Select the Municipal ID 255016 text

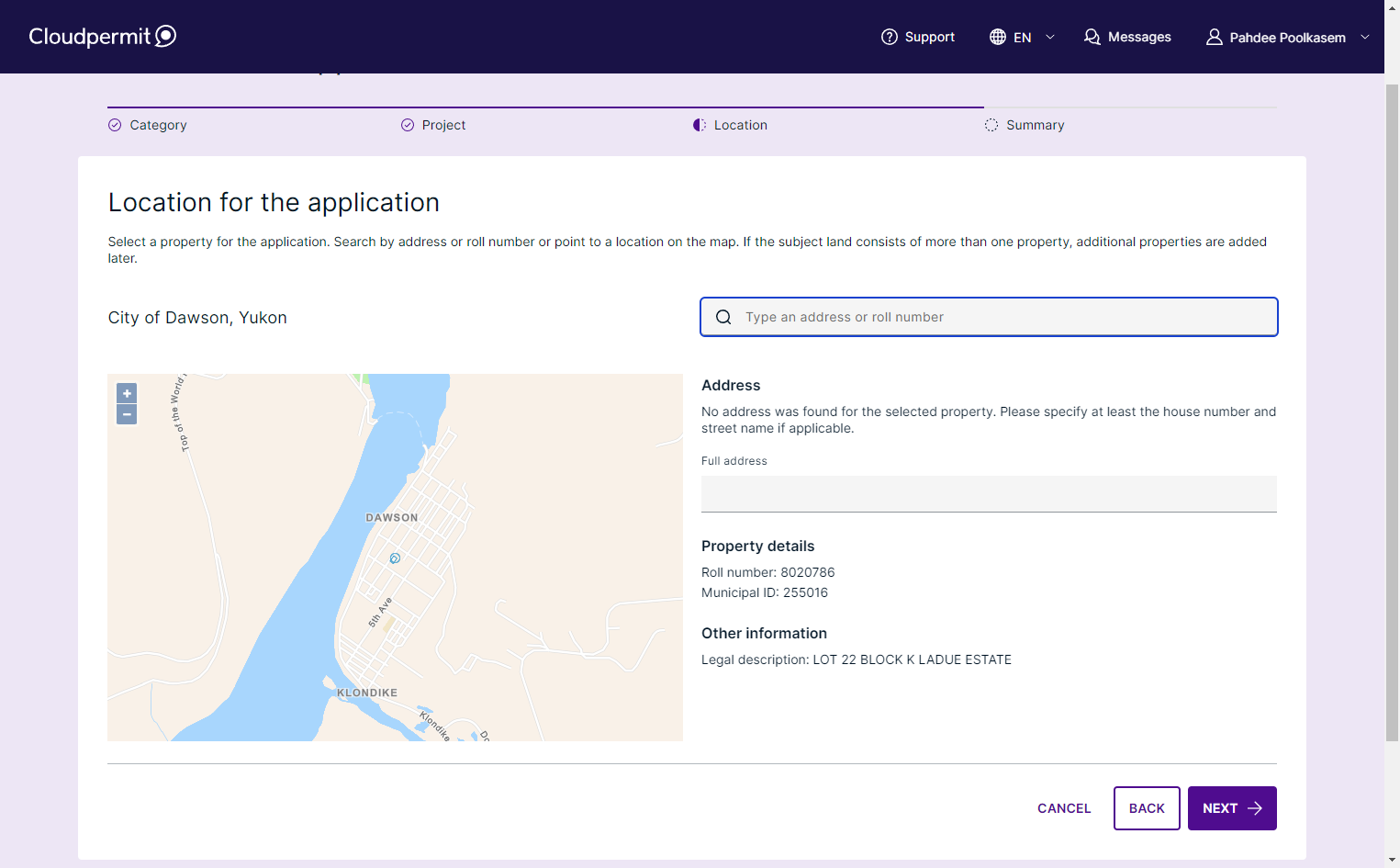click(765, 592)
